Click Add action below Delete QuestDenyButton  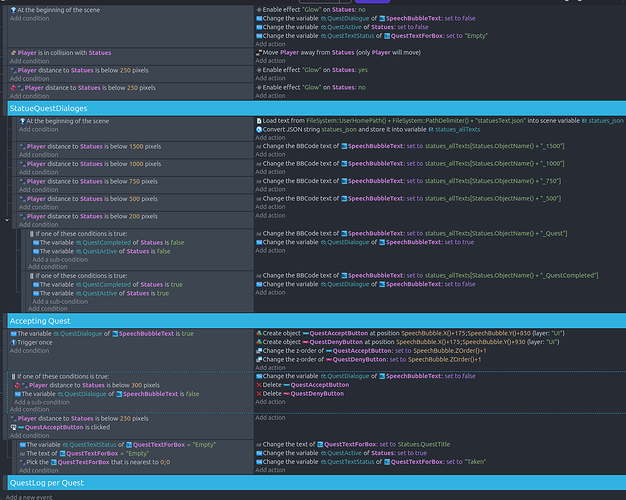[270, 402]
